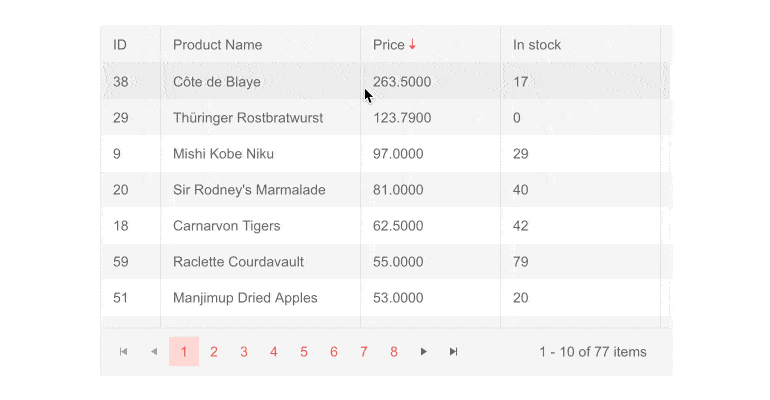The width and height of the screenshot is (770, 400).
Task: Select the Côte de Blaye row
Action: pos(381,81)
